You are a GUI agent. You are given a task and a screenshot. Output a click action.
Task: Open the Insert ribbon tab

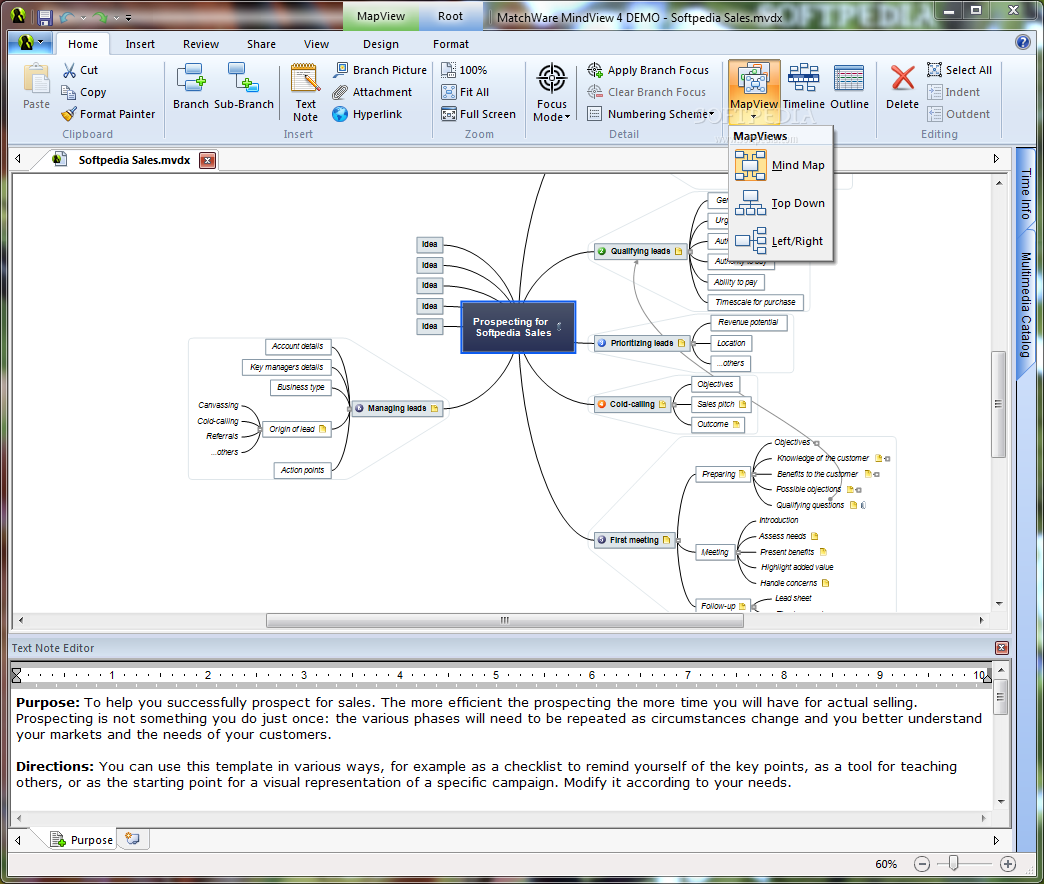(140, 44)
